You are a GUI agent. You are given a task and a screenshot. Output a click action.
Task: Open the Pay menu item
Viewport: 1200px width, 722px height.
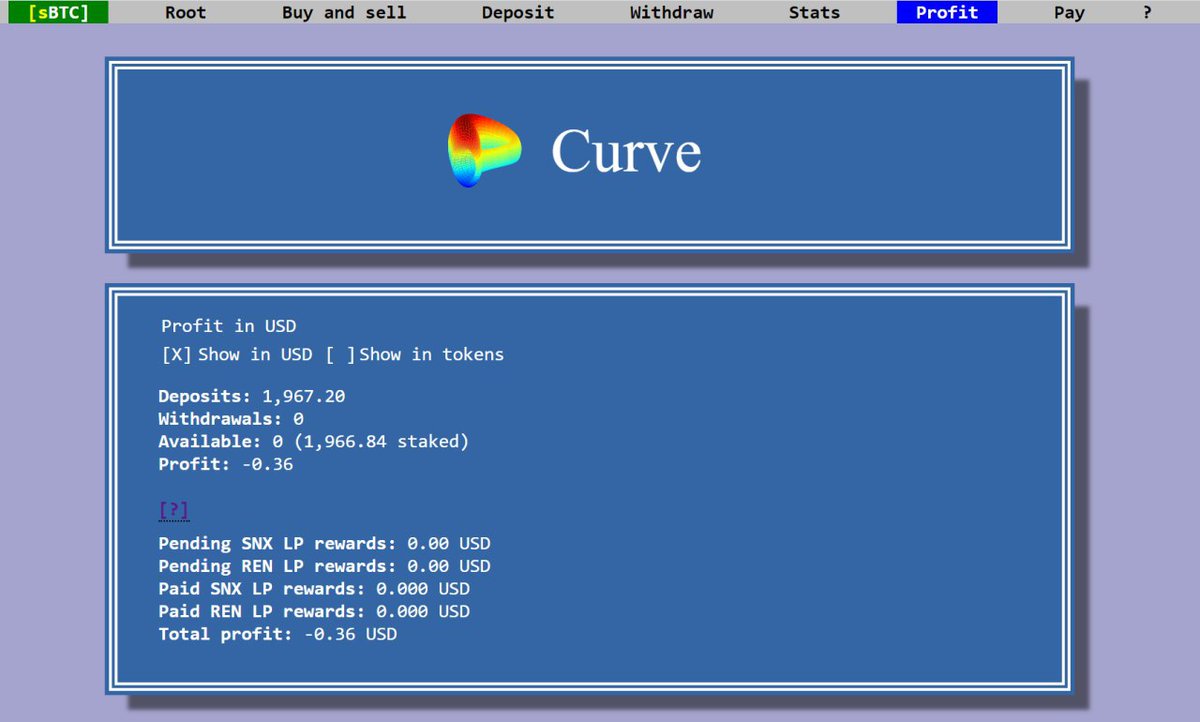point(1069,13)
